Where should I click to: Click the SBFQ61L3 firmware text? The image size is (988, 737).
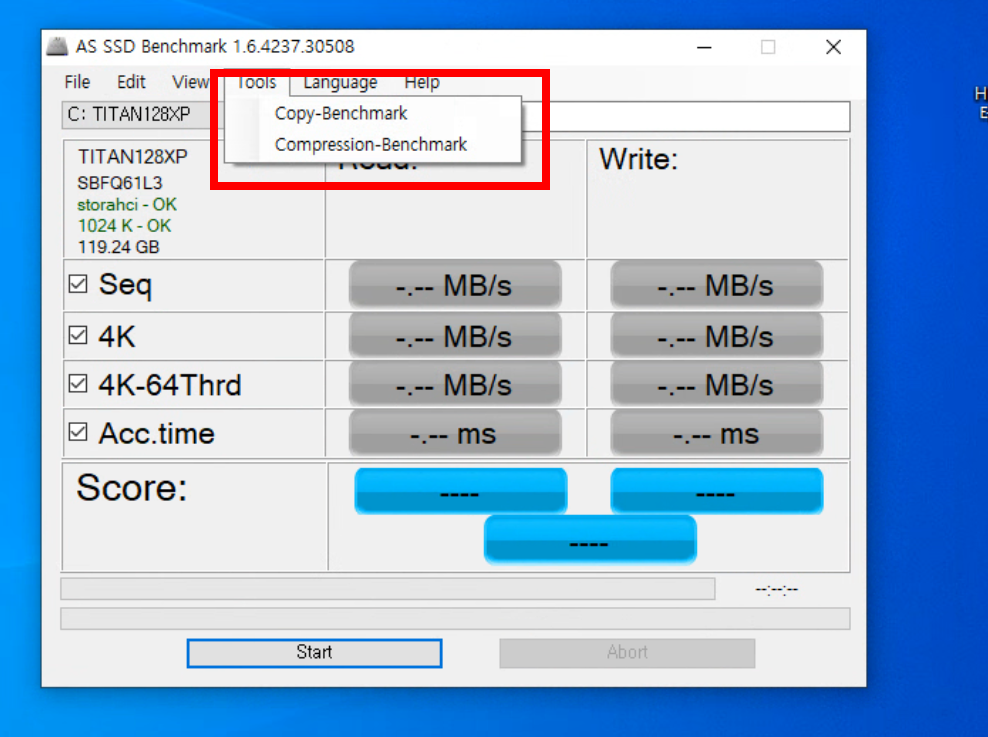click(x=120, y=183)
